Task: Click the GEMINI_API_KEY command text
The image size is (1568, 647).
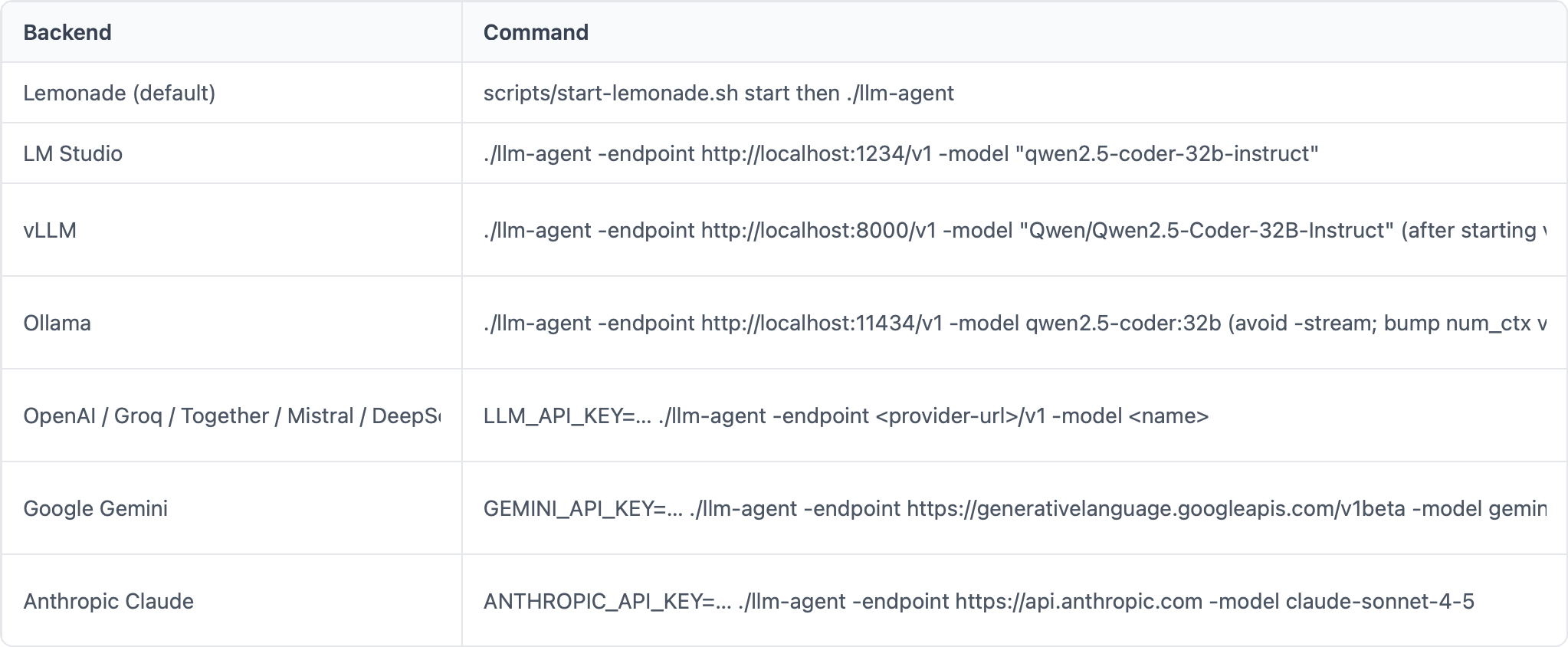Action: point(1015,508)
